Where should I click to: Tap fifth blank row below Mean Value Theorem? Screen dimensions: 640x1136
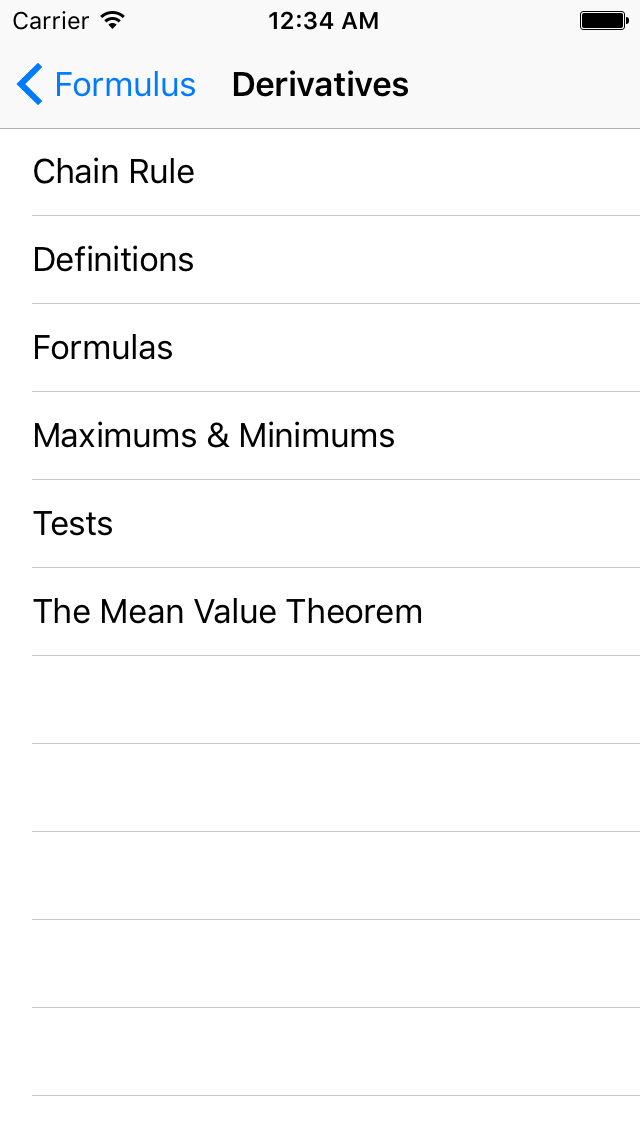coord(320,1052)
